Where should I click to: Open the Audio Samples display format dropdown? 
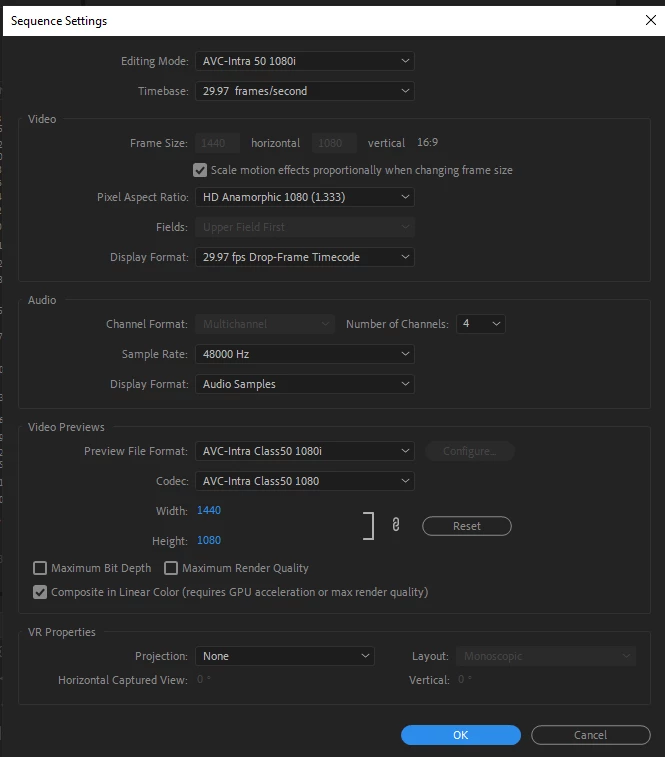305,384
